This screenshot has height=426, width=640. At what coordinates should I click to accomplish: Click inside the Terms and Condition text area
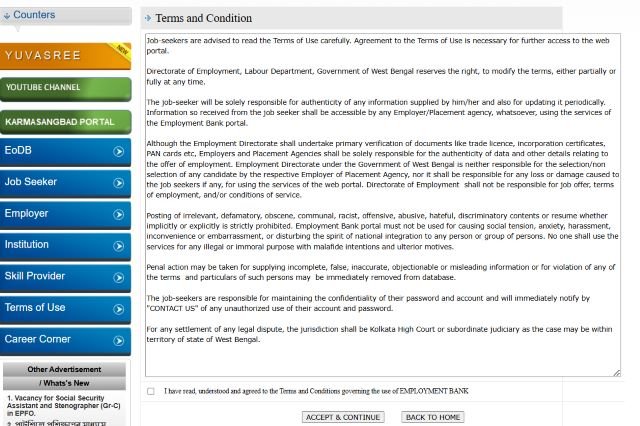(x=383, y=205)
